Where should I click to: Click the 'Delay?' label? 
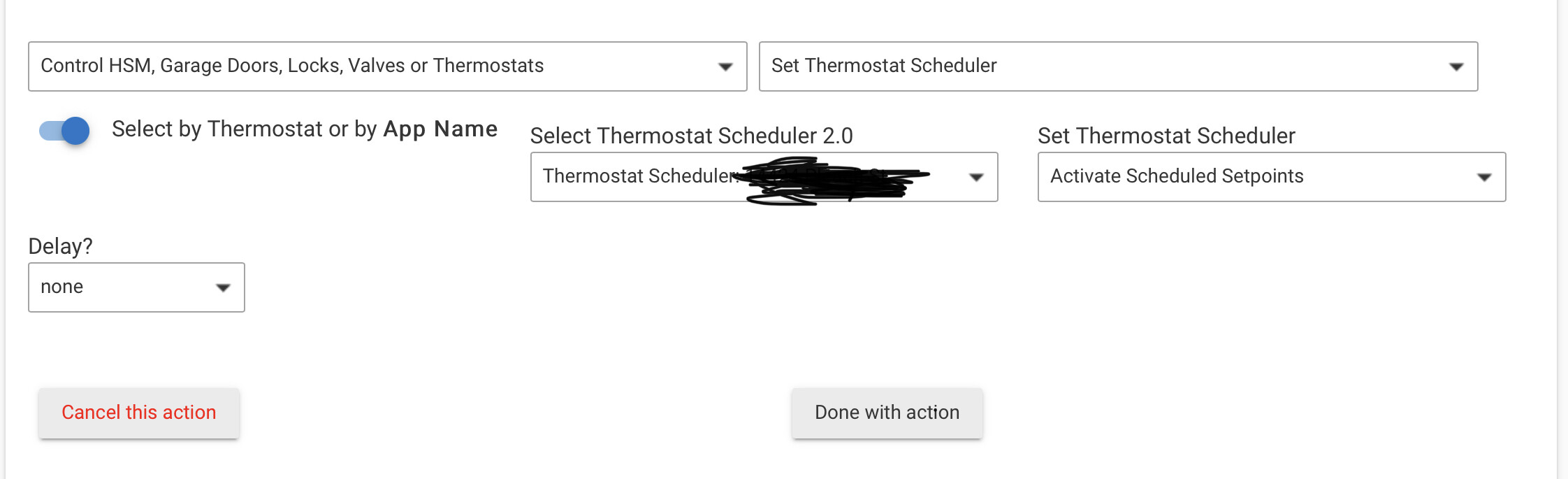(x=60, y=246)
